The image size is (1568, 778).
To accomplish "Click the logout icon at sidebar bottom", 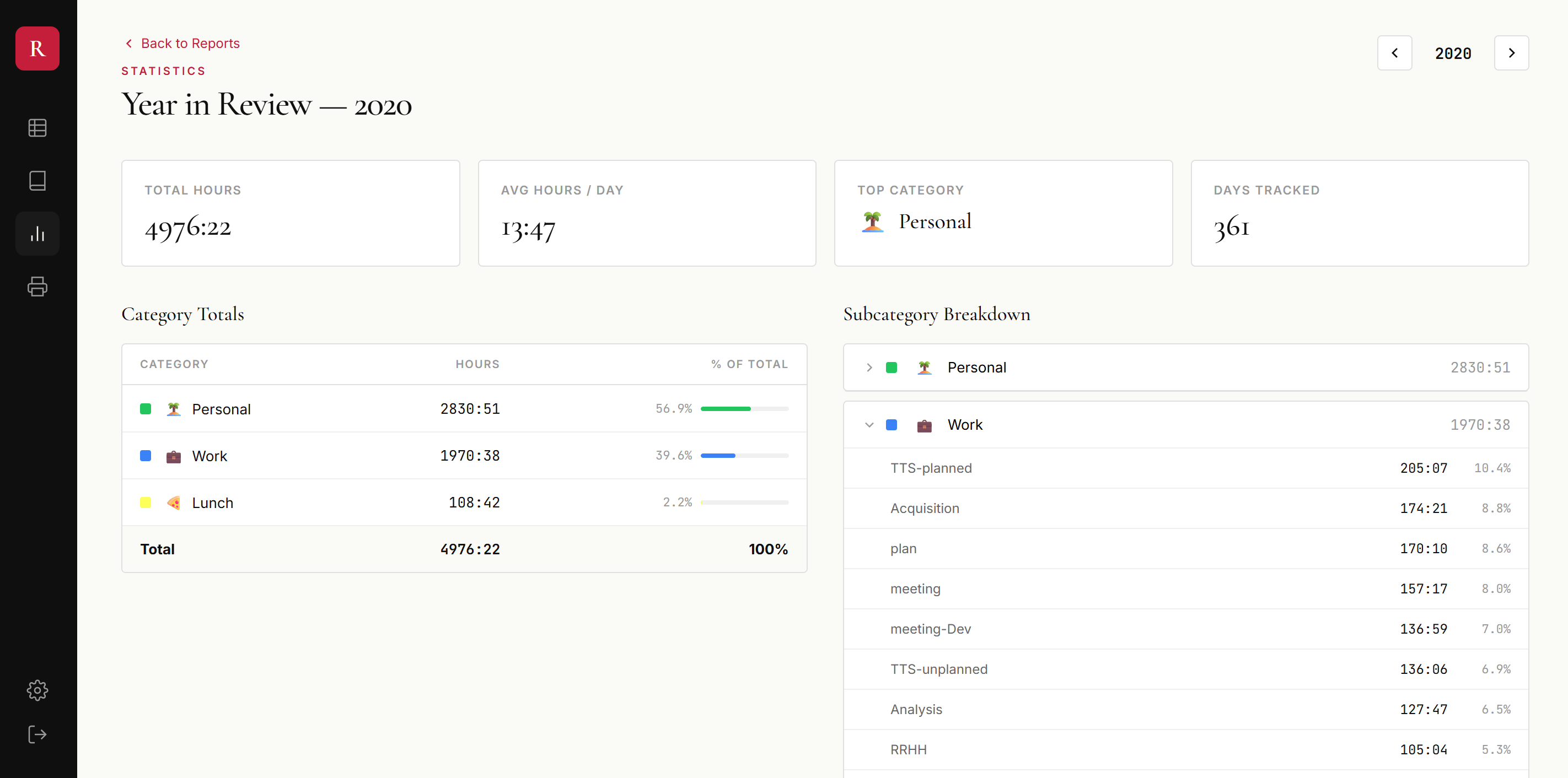I will click(x=37, y=734).
